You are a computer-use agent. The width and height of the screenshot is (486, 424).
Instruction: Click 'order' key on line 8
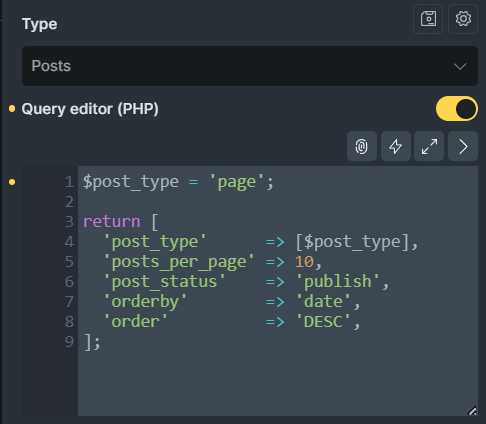point(136,322)
